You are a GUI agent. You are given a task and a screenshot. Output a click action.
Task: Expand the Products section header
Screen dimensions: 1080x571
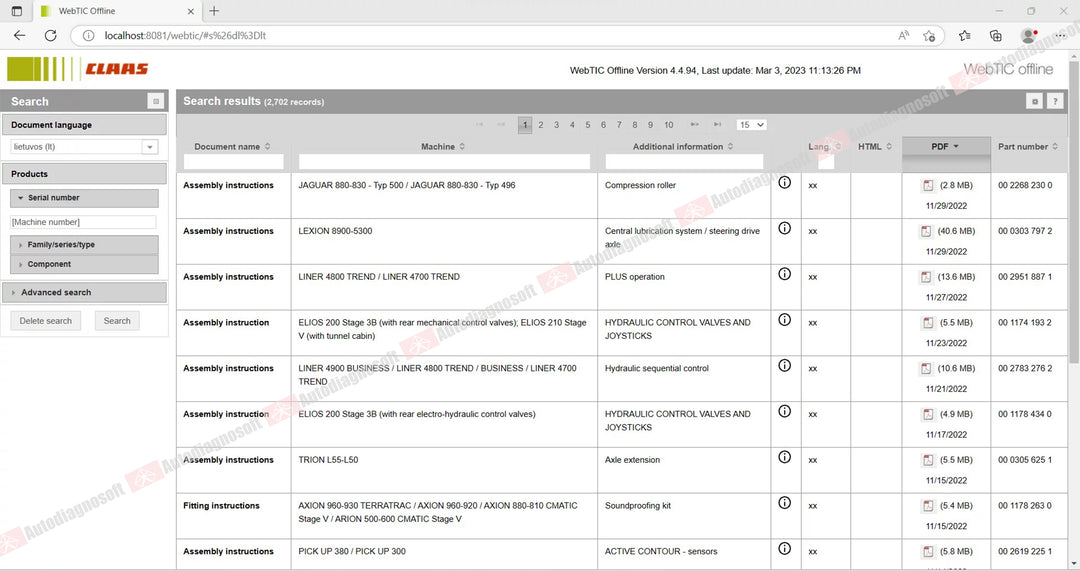84,174
